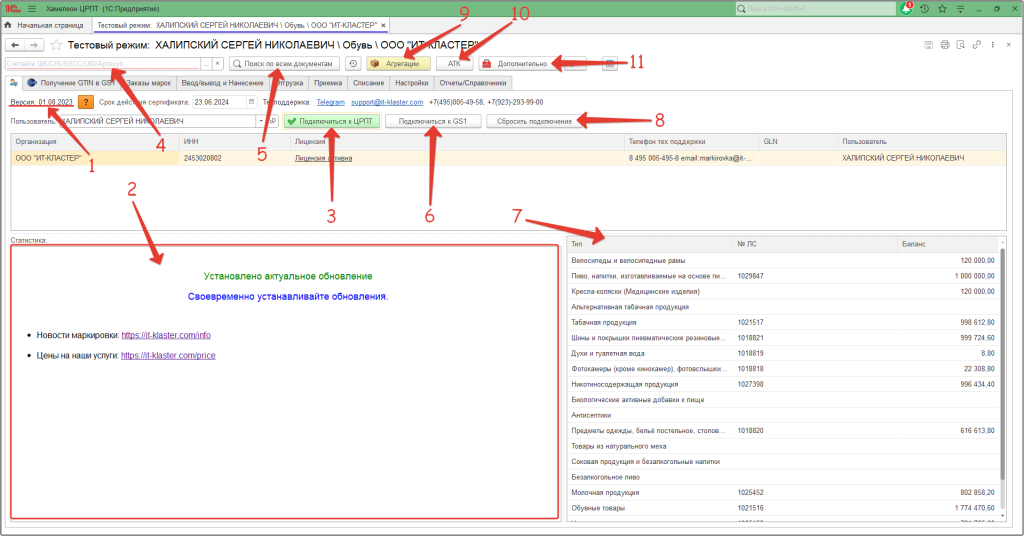Select the Табачная продукция balance row

point(782,323)
